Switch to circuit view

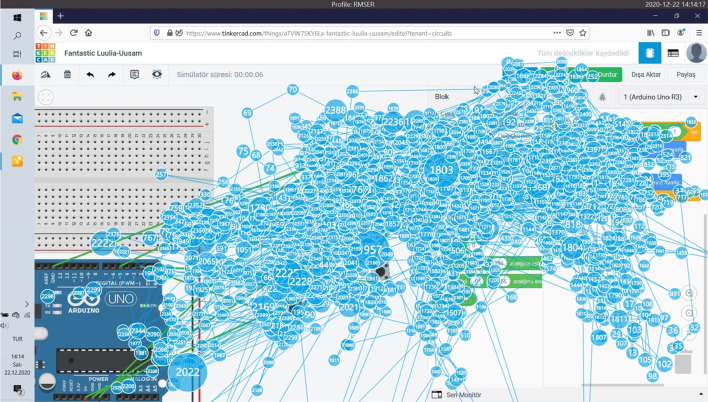click(x=651, y=53)
